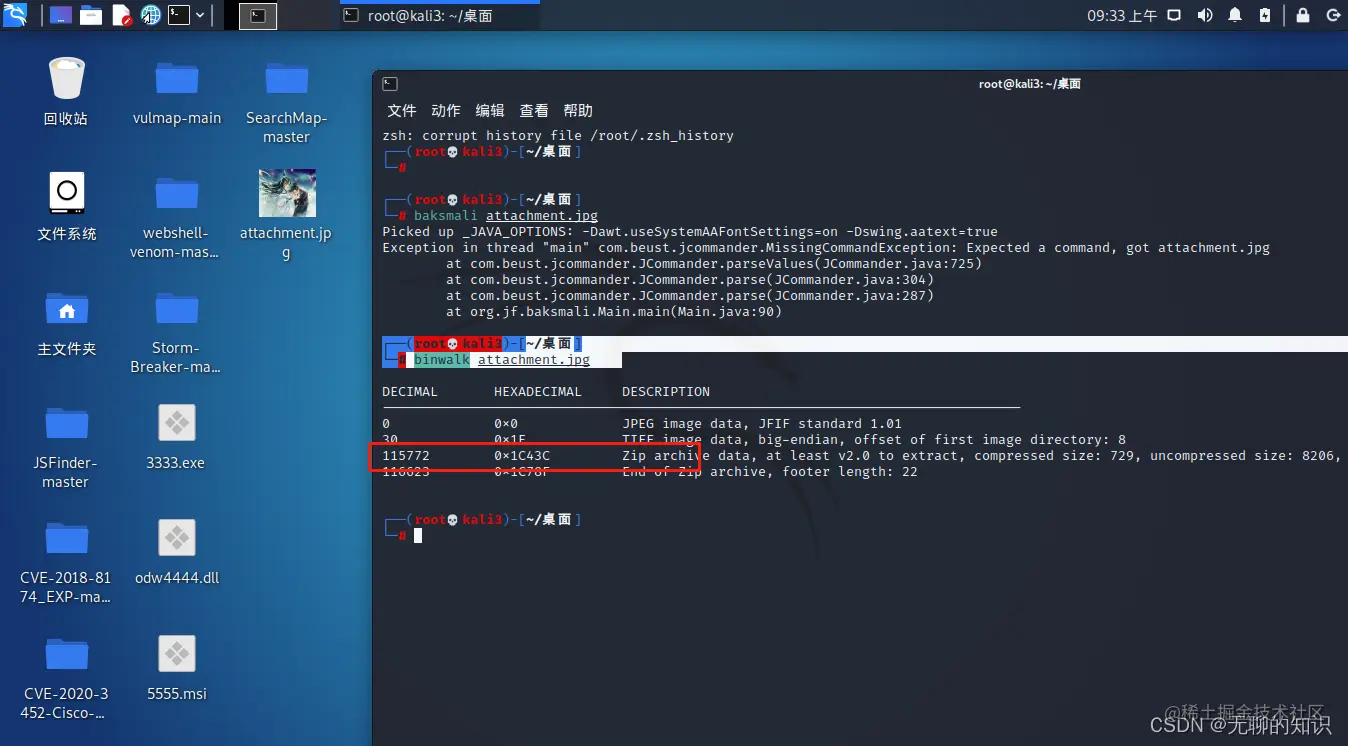Open the file manager from the panel
1348x746 pixels.
pyautogui.click(x=91, y=15)
